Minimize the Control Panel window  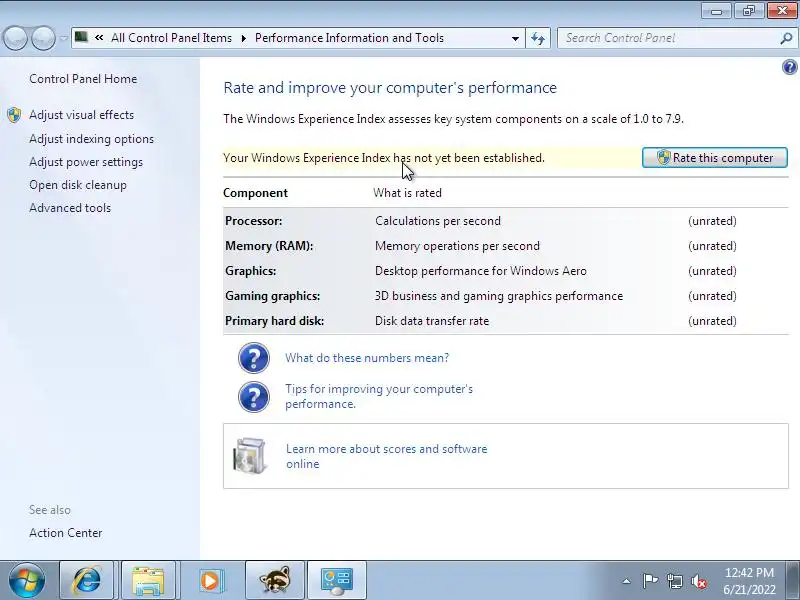pyautogui.click(x=716, y=11)
